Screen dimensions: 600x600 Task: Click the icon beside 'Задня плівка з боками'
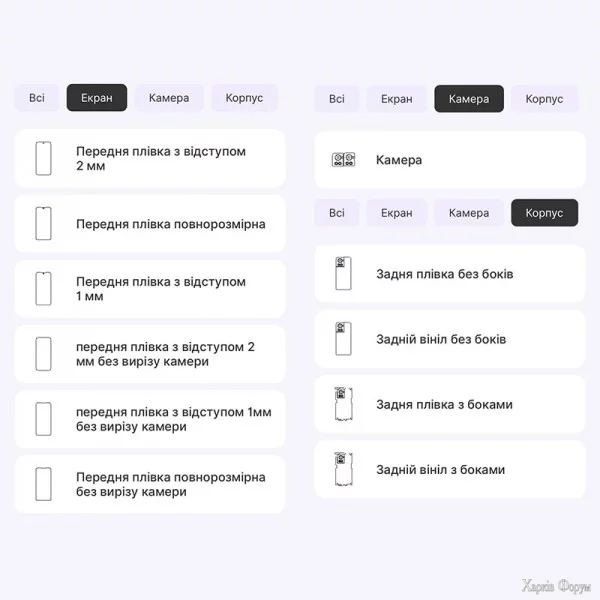343,404
